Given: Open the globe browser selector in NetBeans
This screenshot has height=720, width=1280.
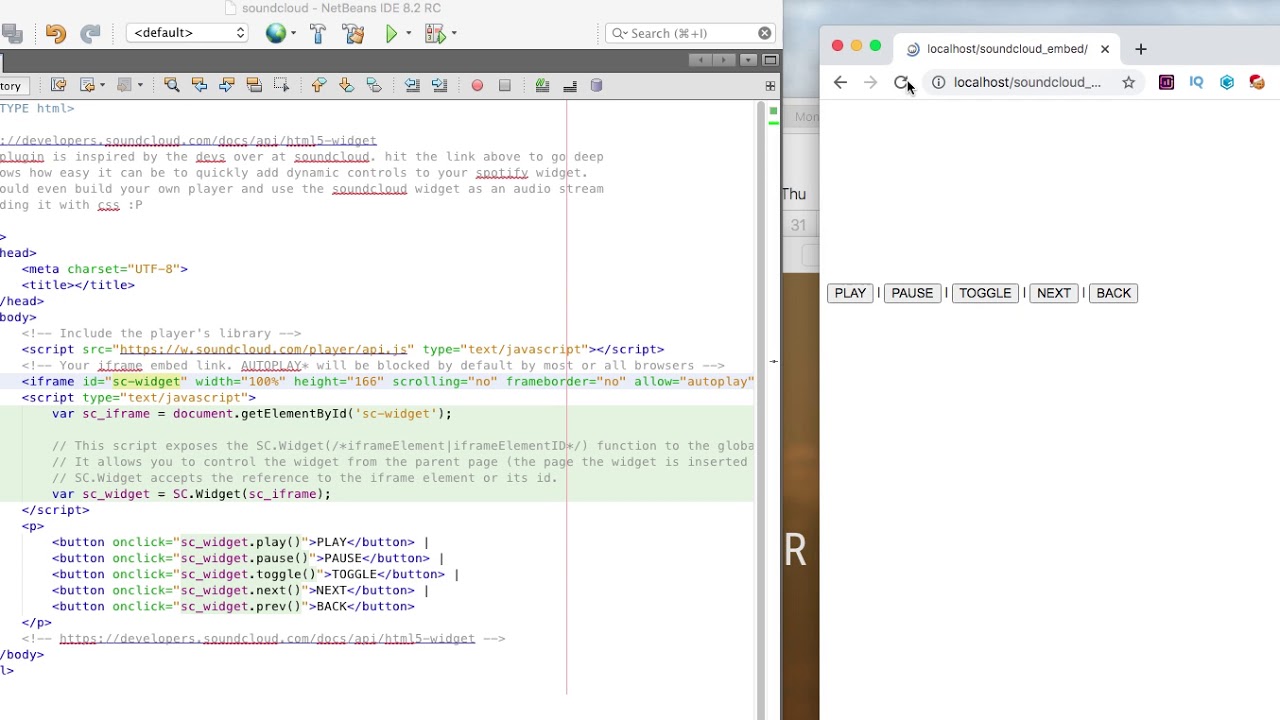Looking at the screenshot, I should [x=276, y=33].
